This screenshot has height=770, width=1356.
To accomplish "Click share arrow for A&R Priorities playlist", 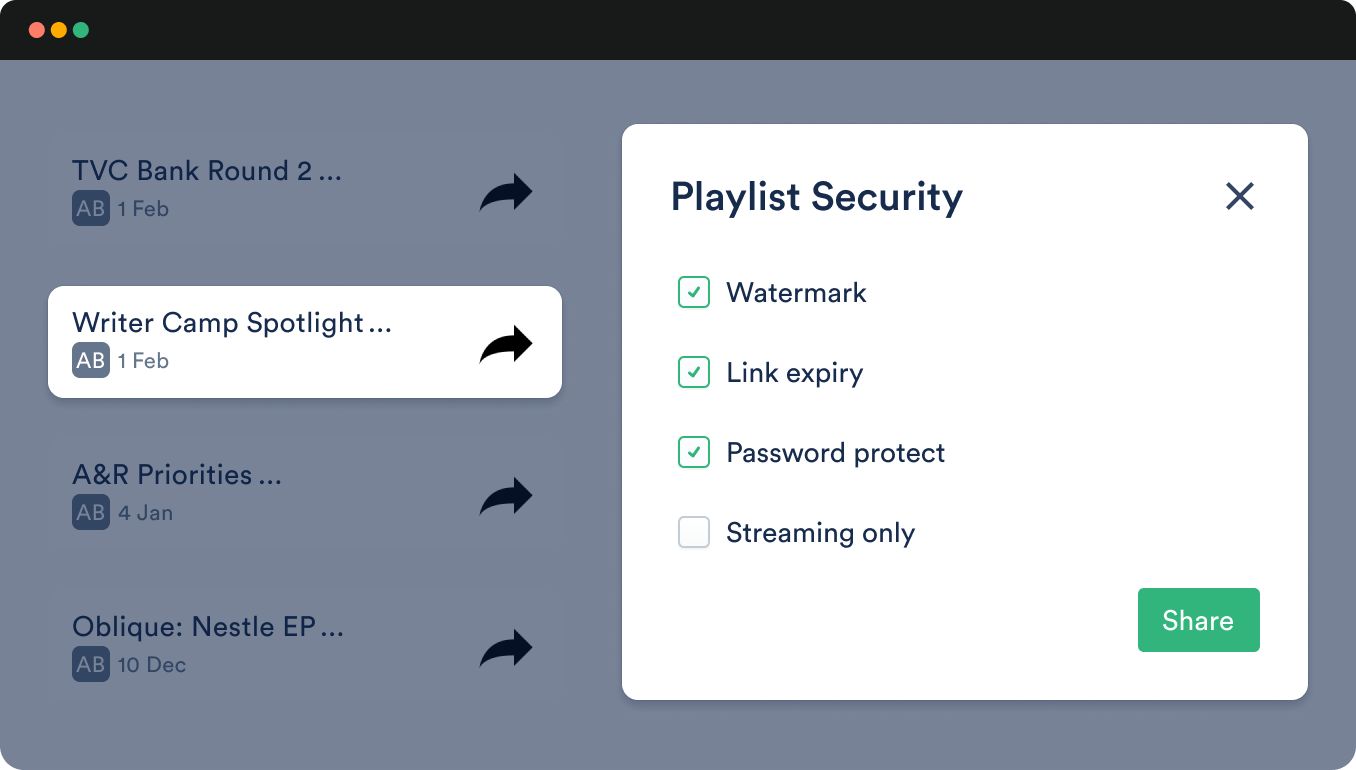I will [506, 497].
